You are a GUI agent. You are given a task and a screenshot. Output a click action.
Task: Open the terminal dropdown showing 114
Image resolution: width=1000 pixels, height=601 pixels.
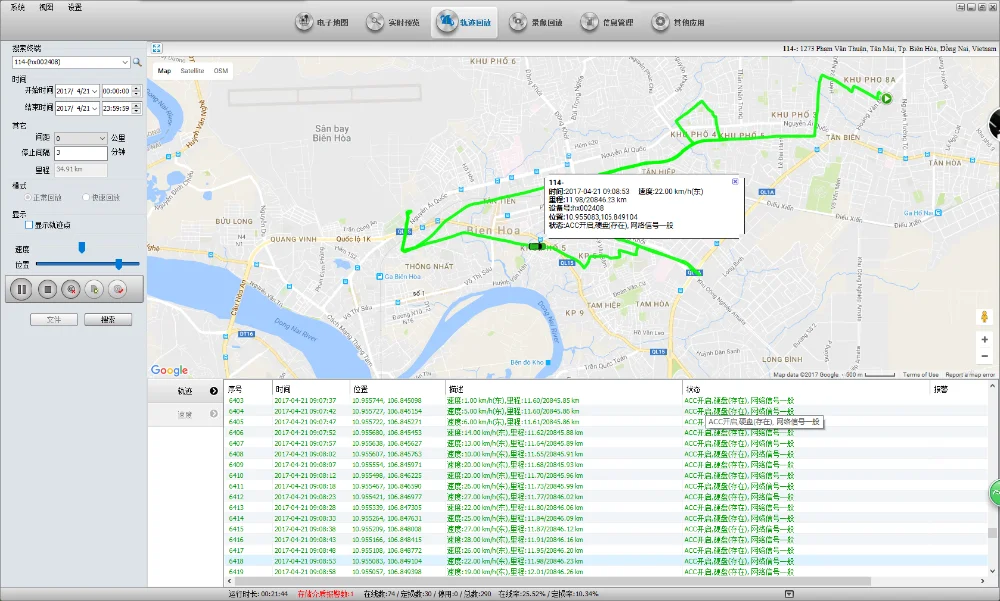124,62
